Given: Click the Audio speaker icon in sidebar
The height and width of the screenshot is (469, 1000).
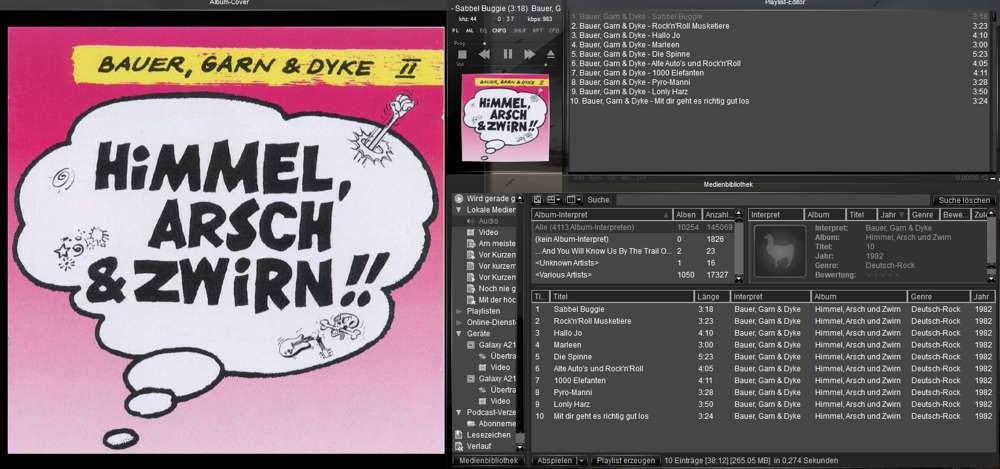Looking at the screenshot, I should click(x=470, y=221).
